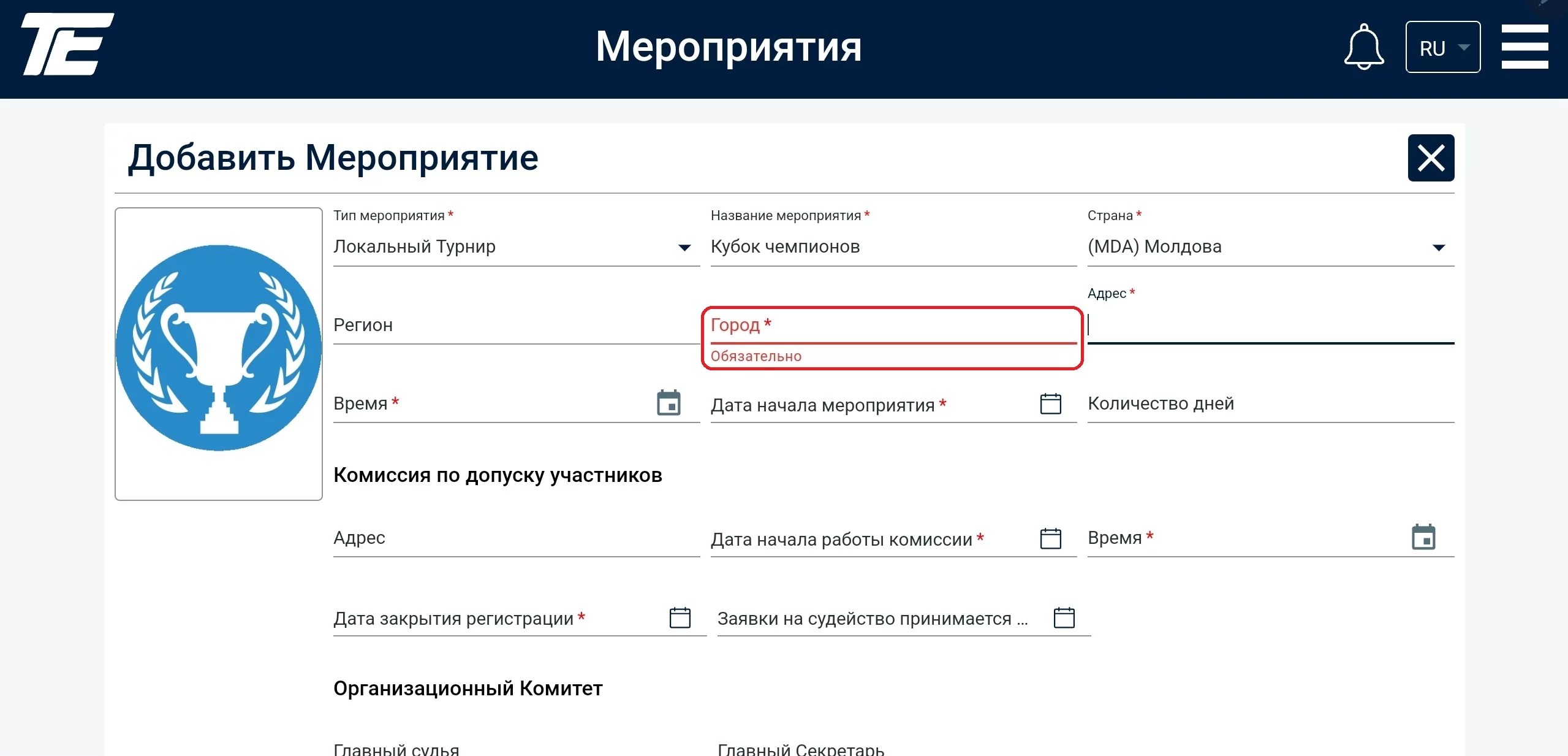The image size is (1568, 756).
Task: Focus the commission Адрес field
Action: pyautogui.click(x=516, y=538)
